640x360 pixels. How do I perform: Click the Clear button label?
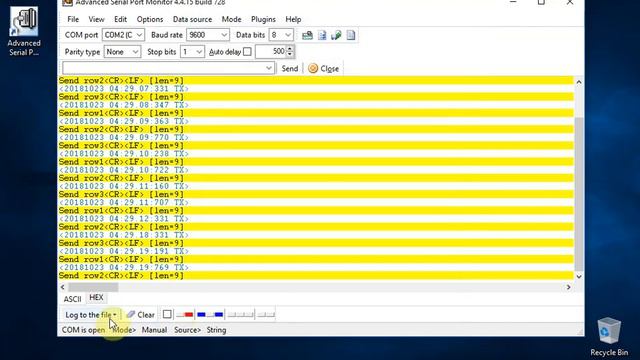point(146,315)
